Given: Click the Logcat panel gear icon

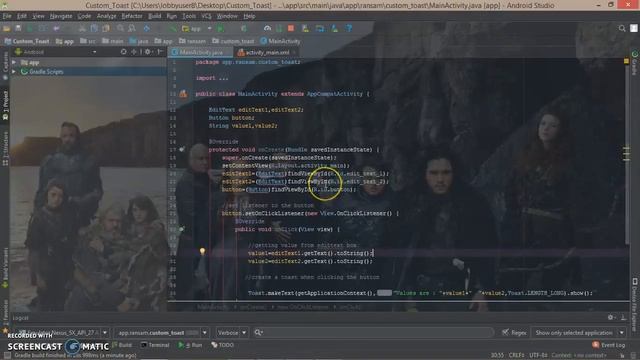Looking at the screenshot, I should coord(611,318).
